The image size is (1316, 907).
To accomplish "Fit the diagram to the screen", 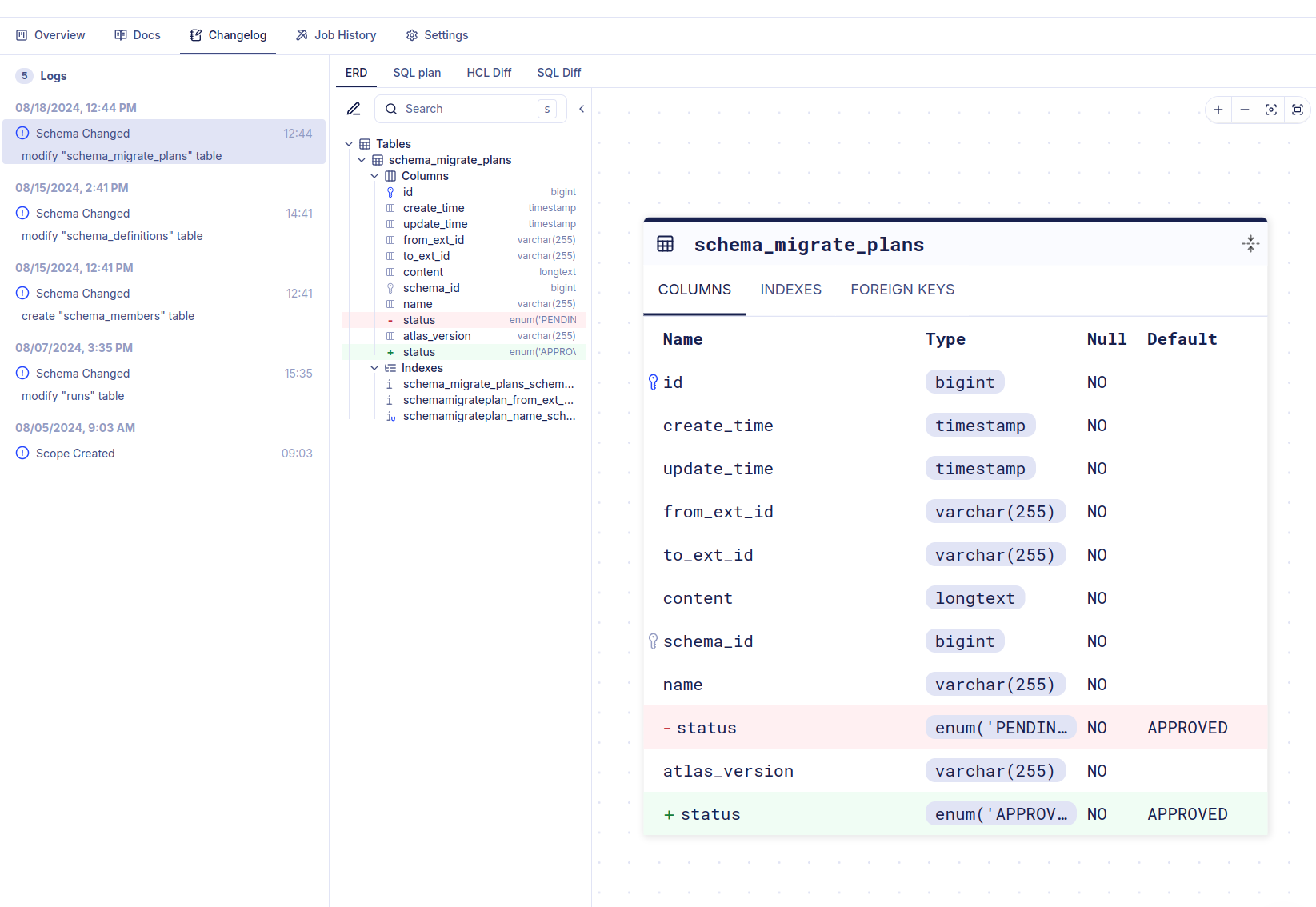I will [x=1297, y=110].
